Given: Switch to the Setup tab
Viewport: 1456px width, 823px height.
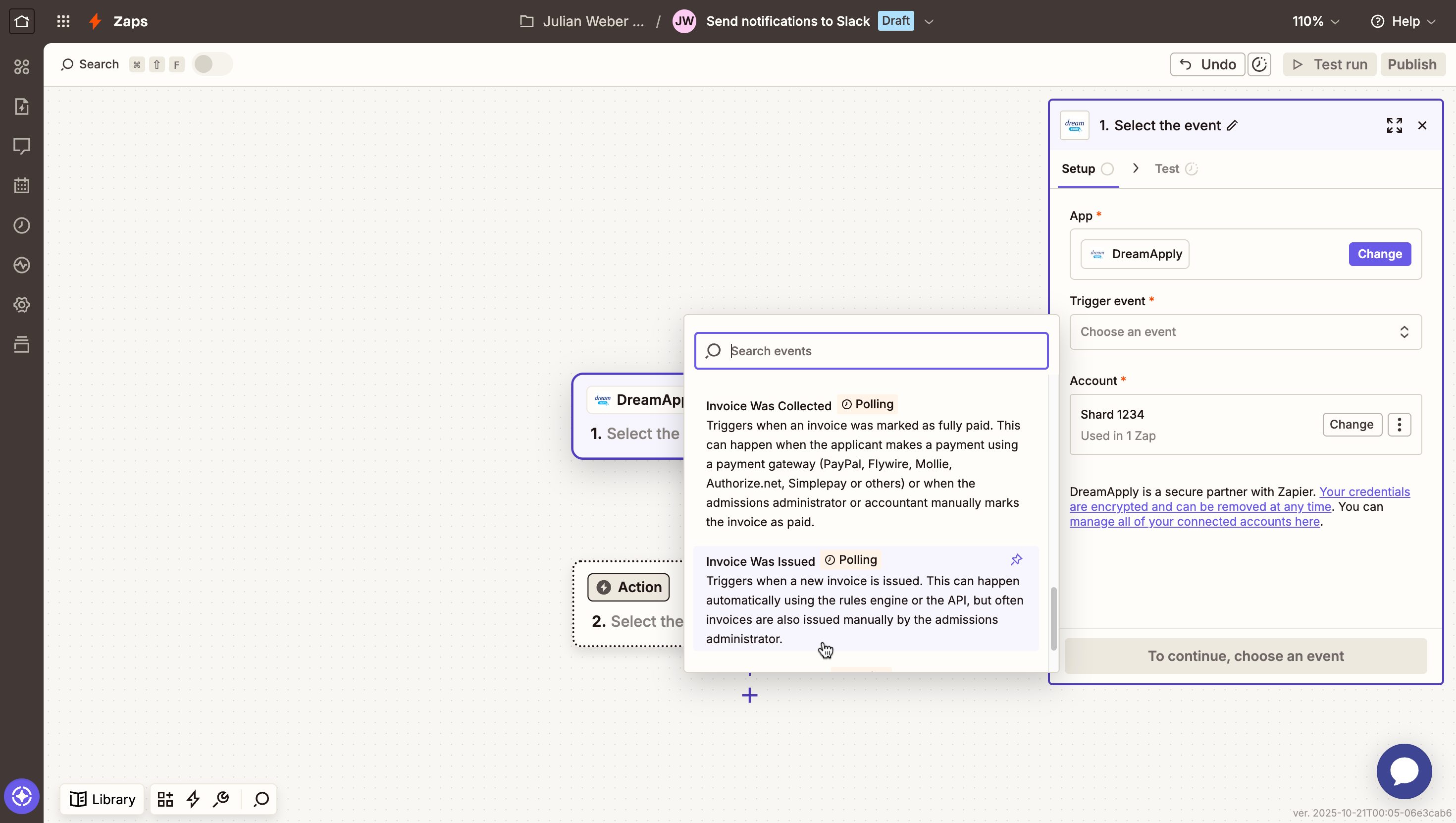Looking at the screenshot, I should (x=1088, y=168).
